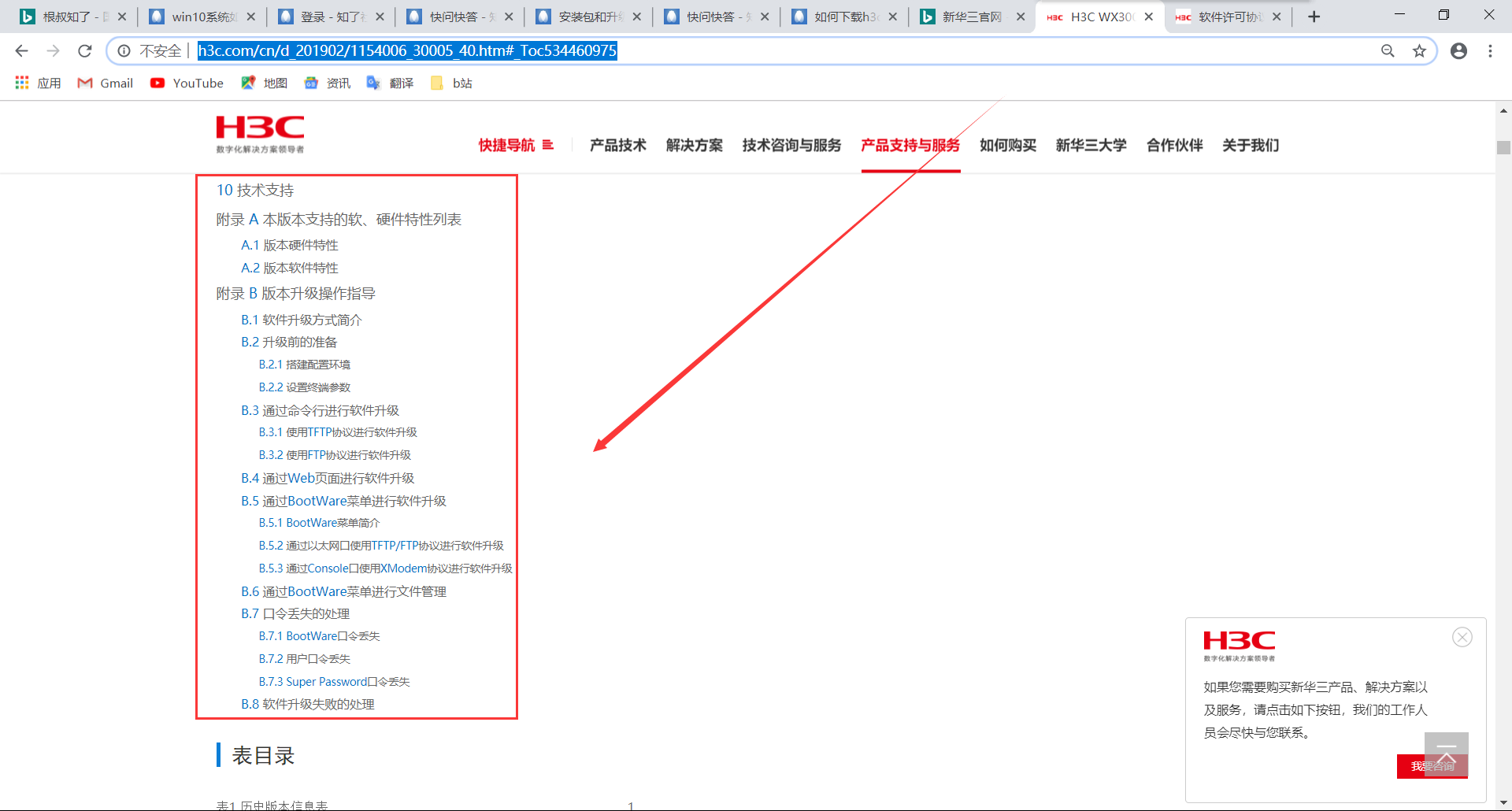Open B.2.1 搭建配置环境 link
Screen dimensions: 1512x811
click(305, 365)
